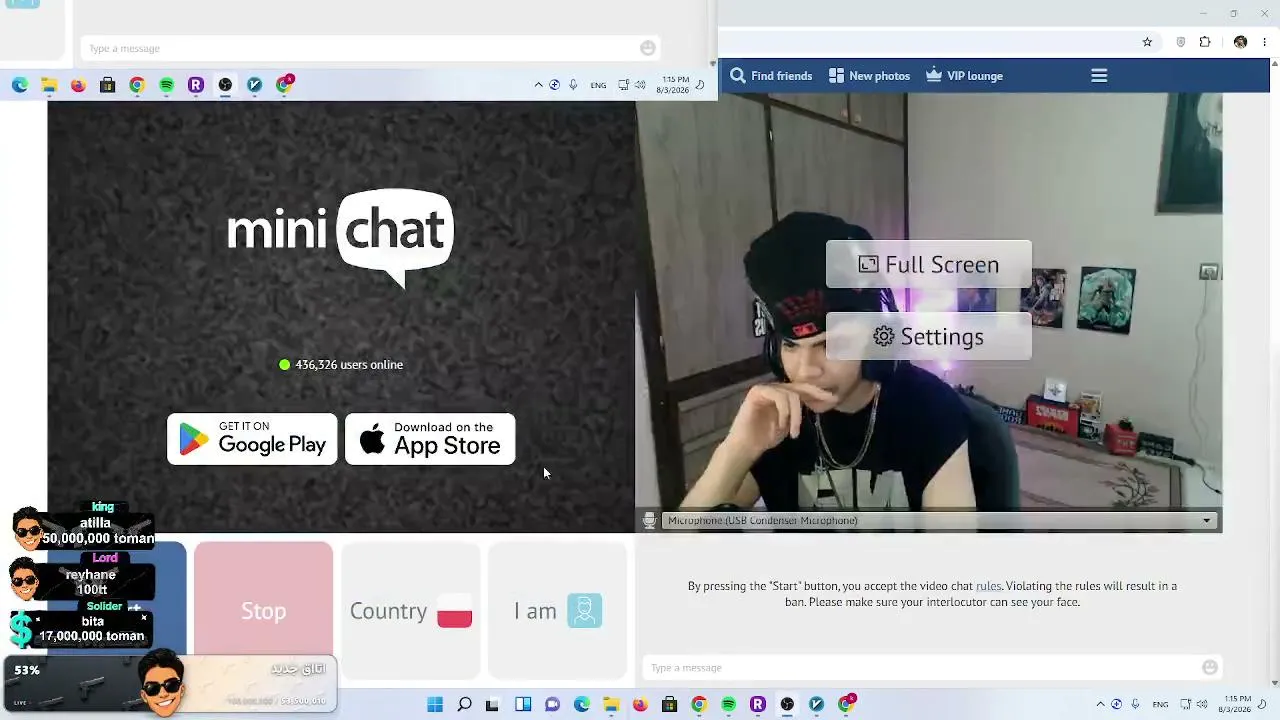The width and height of the screenshot is (1280, 720).
Task: Open Chrome with notification badge in bottom taskbar
Action: tap(847, 703)
